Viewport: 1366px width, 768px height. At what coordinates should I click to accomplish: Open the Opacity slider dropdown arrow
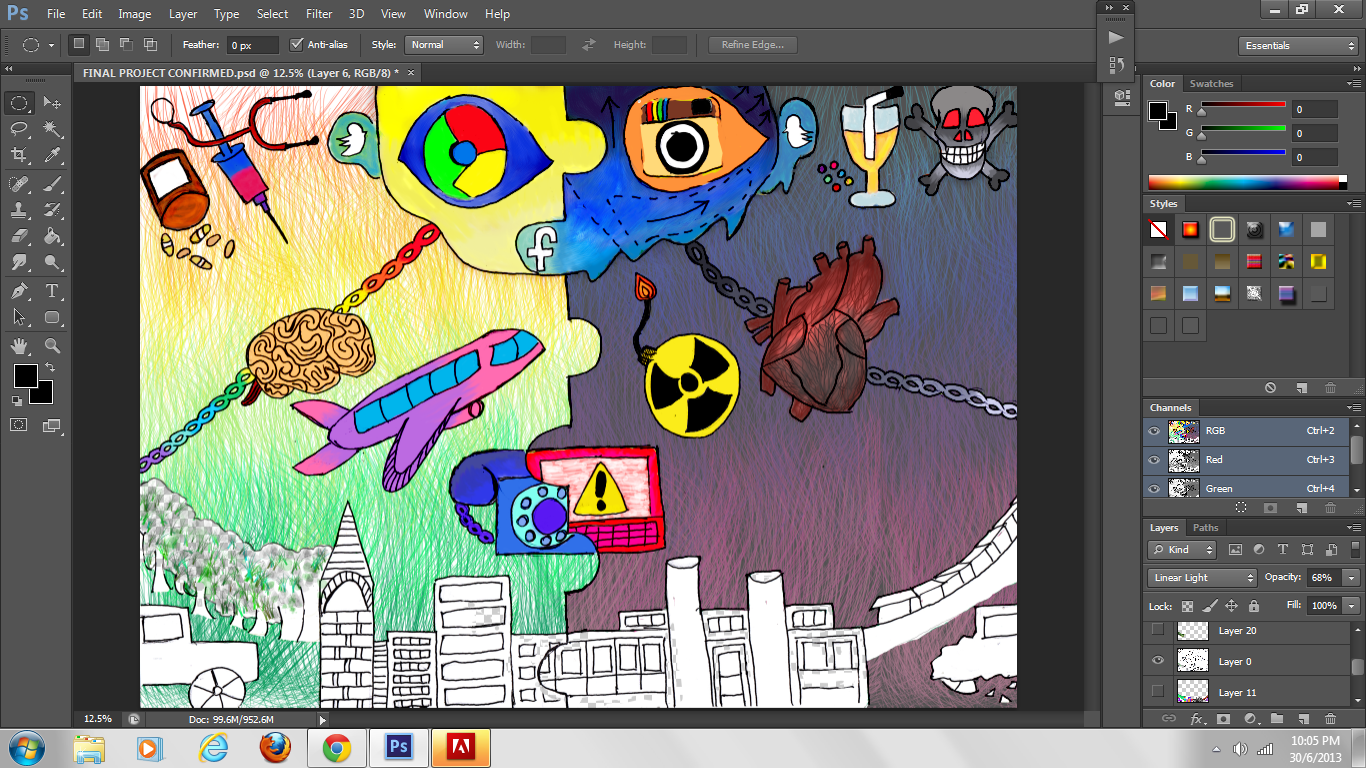[x=1352, y=578]
